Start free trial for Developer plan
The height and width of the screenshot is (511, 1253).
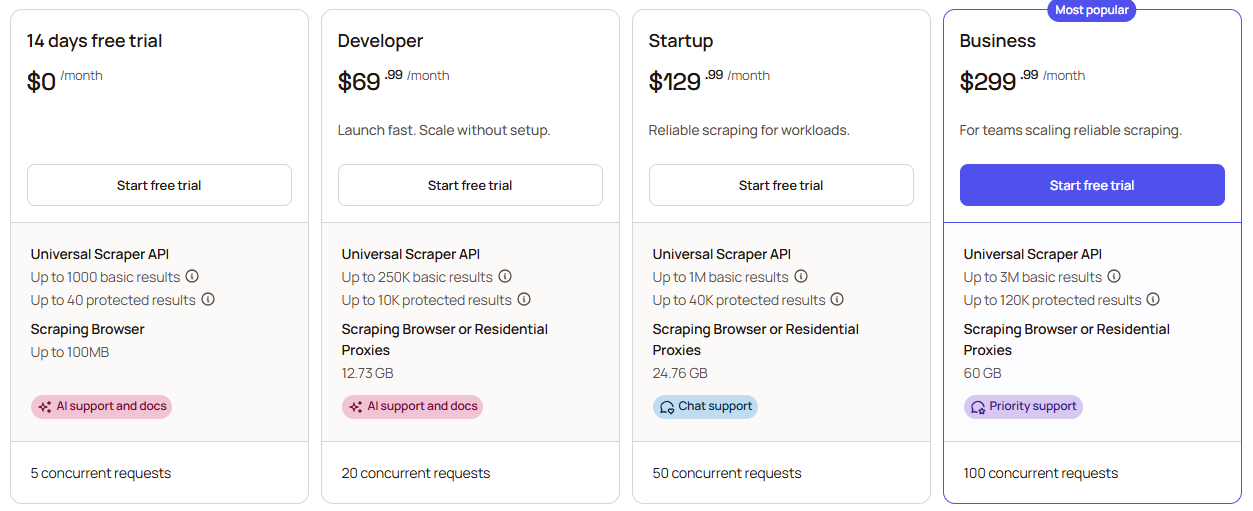coord(470,185)
